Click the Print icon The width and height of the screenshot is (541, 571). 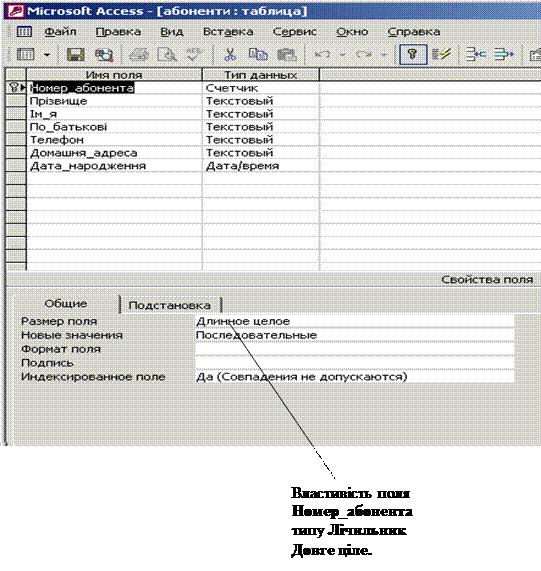(x=139, y=55)
